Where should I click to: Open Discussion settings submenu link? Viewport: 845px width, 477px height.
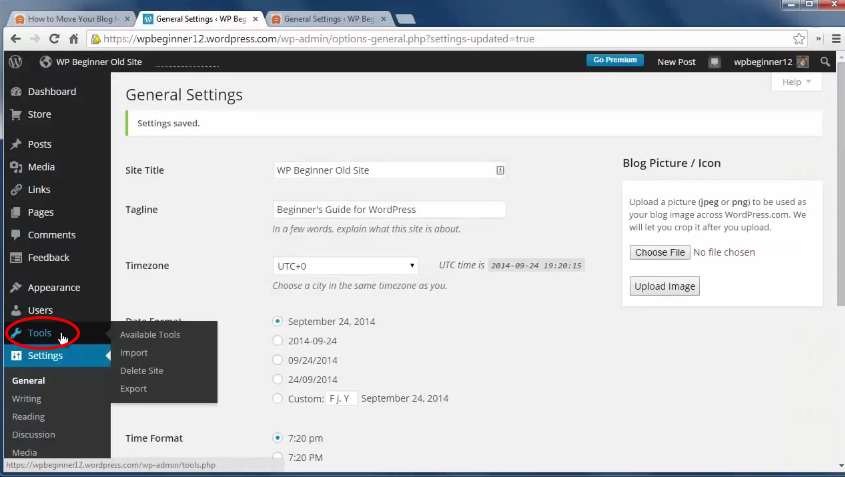point(33,434)
